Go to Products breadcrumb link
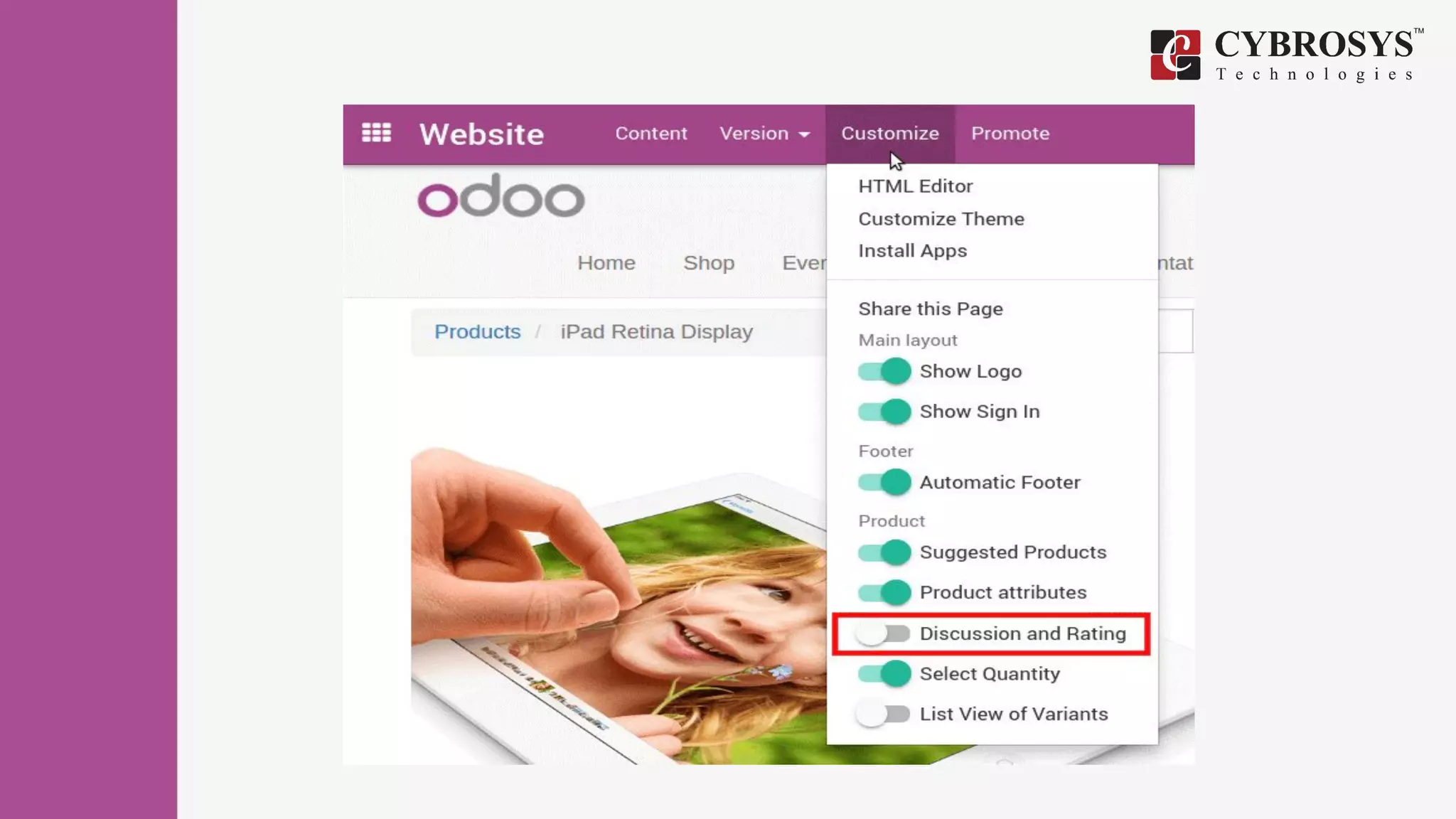Viewport: 1456px width, 819px height. (477, 332)
